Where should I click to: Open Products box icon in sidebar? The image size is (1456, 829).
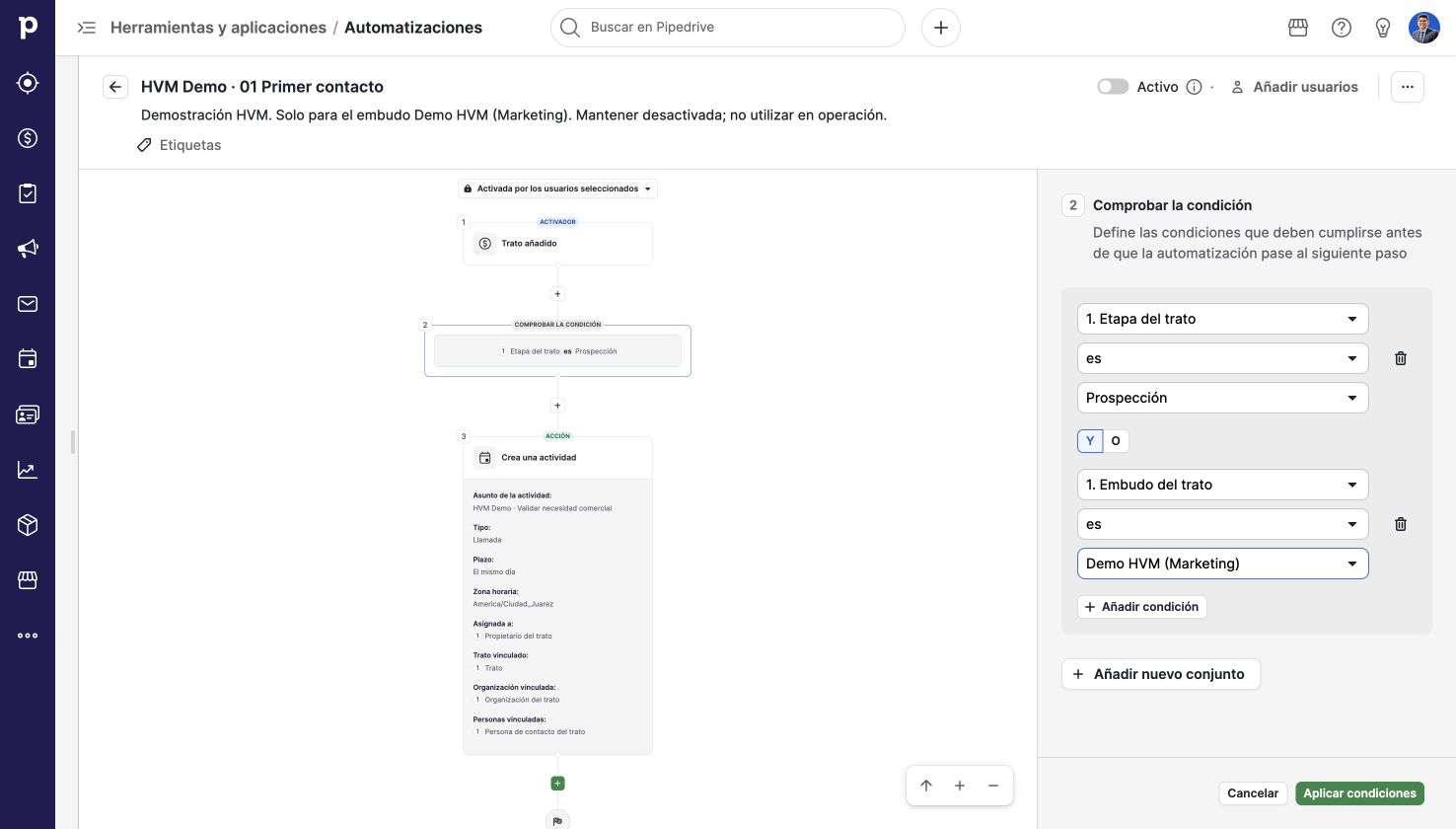tap(28, 525)
